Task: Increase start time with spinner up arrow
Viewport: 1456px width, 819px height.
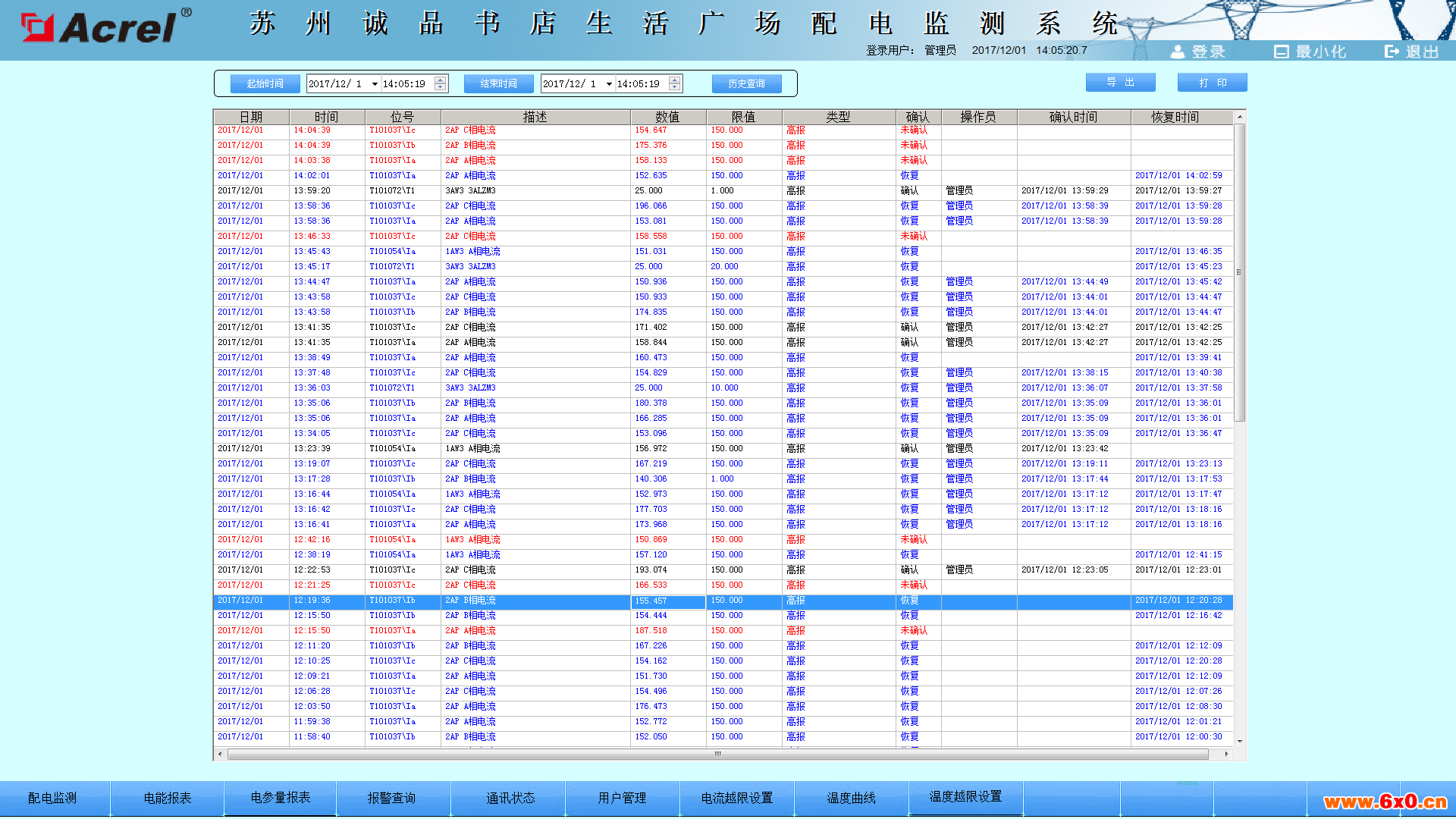Action: (x=441, y=80)
